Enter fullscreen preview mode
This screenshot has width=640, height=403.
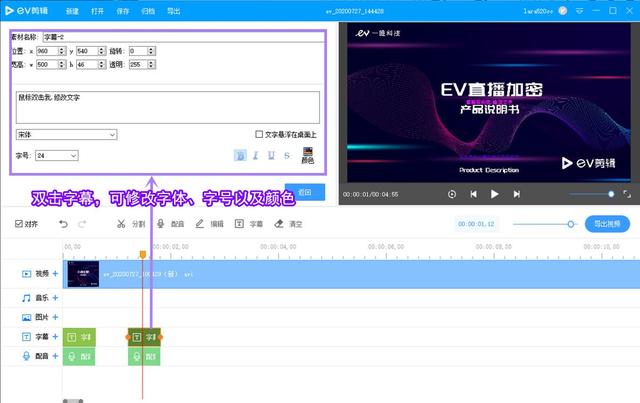pos(627,194)
